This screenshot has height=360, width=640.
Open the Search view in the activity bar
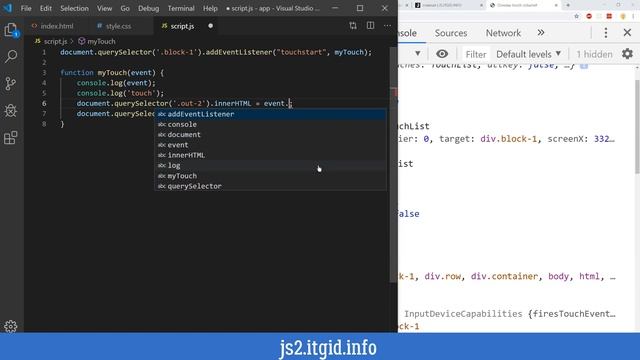tap(11, 56)
